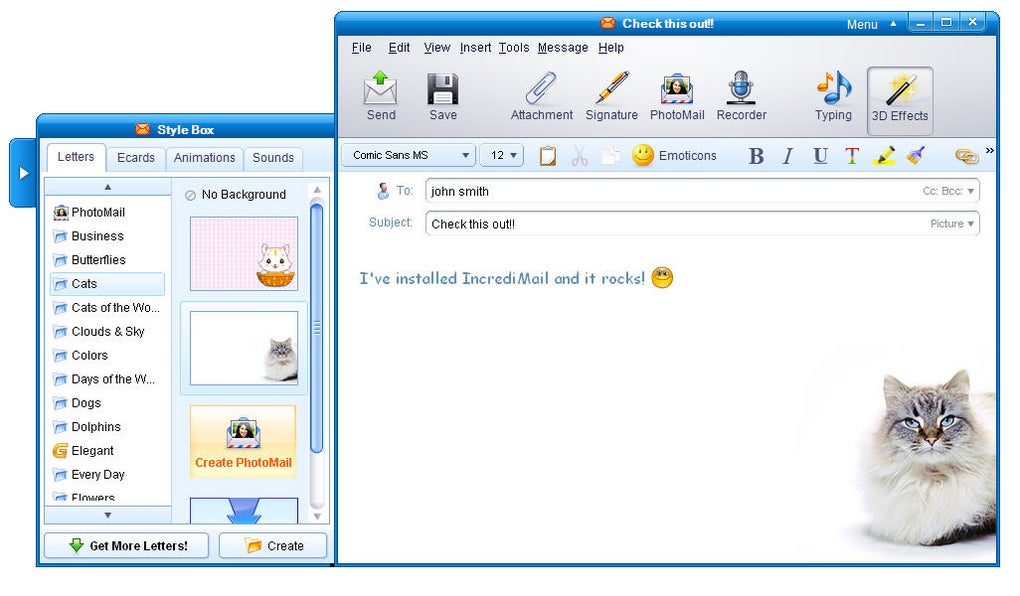
Task: Open the View menu
Action: pyautogui.click(x=436, y=47)
